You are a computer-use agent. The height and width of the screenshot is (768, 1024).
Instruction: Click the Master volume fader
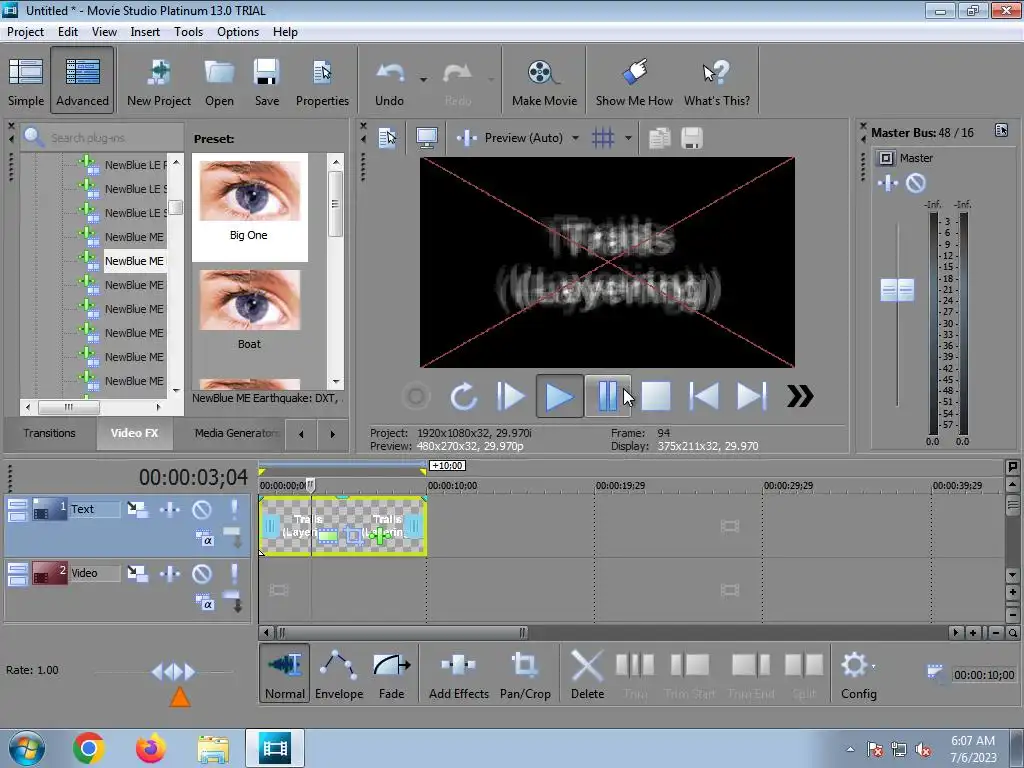[x=897, y=290]
